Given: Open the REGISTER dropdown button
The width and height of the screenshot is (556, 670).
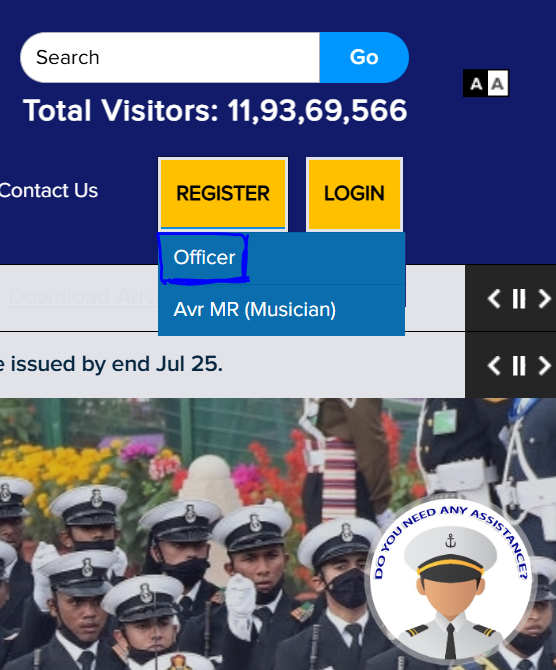Looking at the screenshot, I should [223, 194].
